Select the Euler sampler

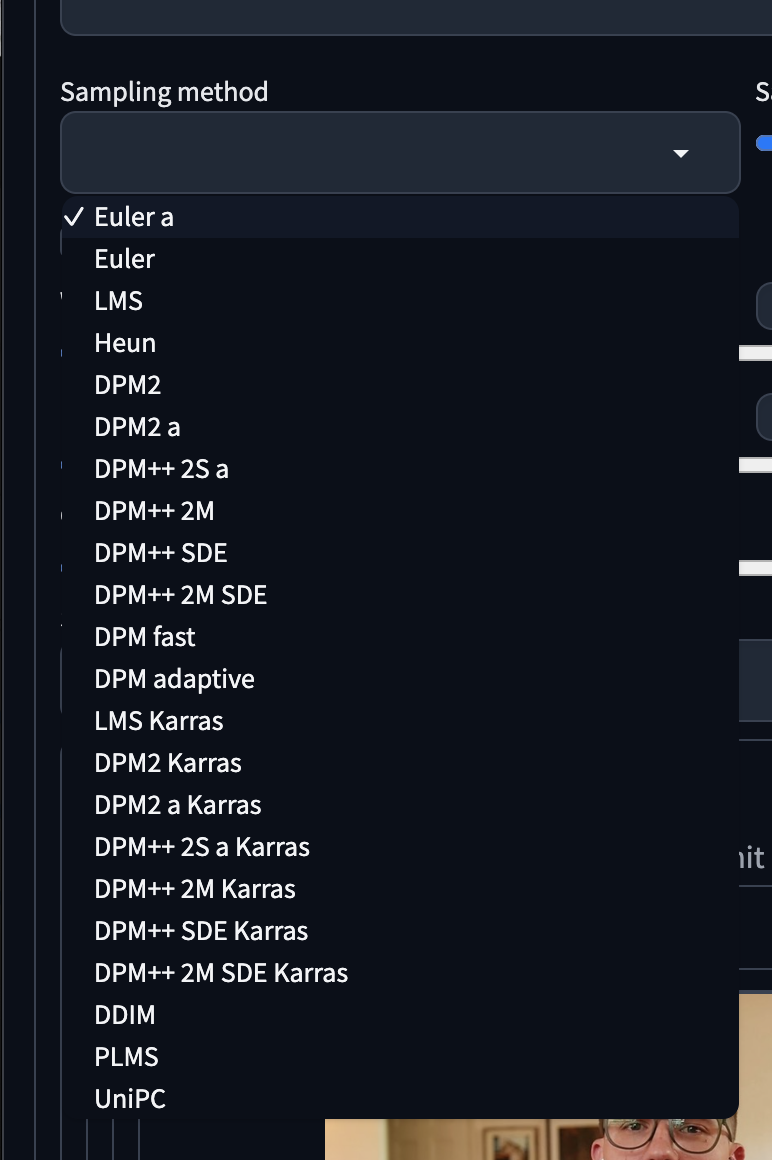coord(124,258)
